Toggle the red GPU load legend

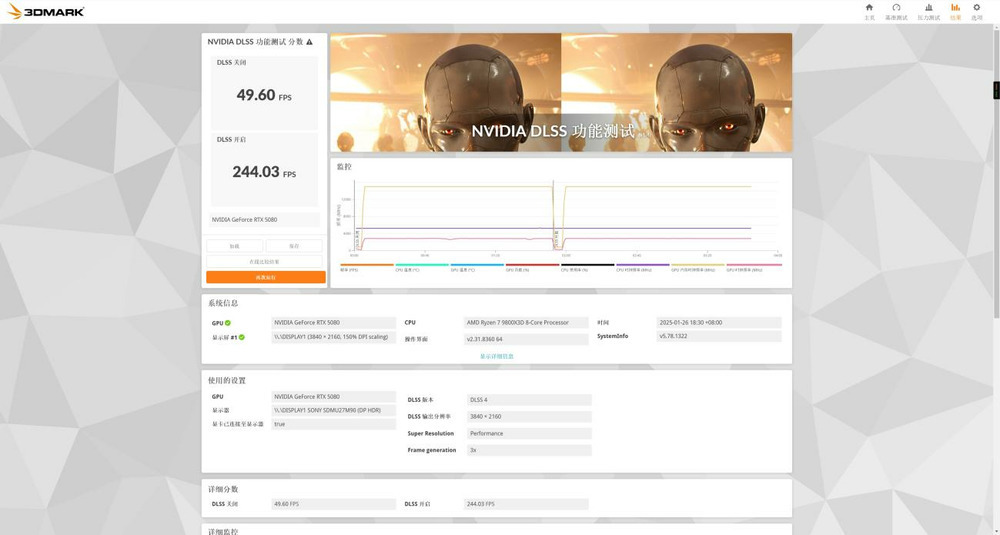pyautogui.click(x=532, y=267)
